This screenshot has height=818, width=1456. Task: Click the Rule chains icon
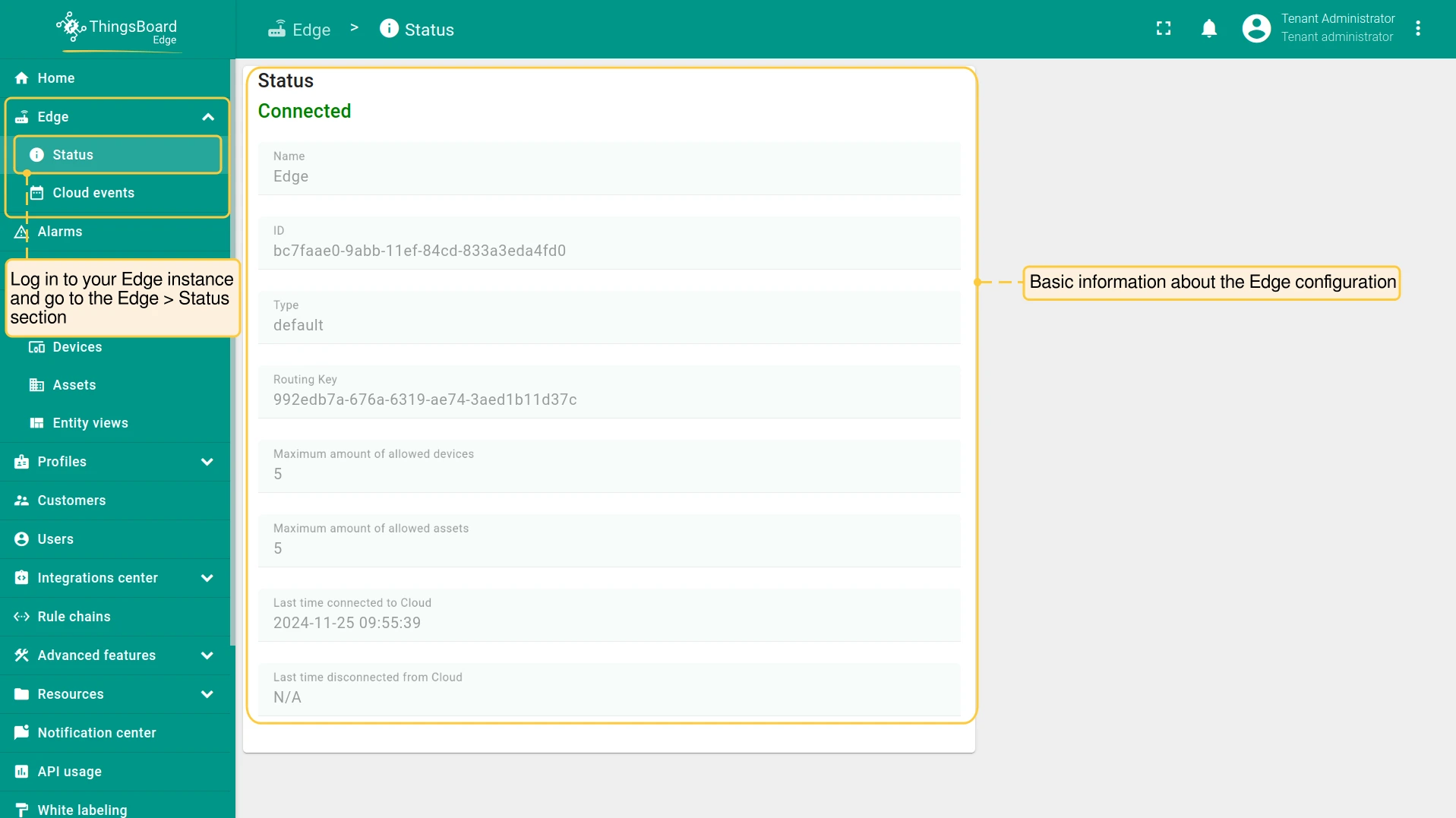[21, 617]
